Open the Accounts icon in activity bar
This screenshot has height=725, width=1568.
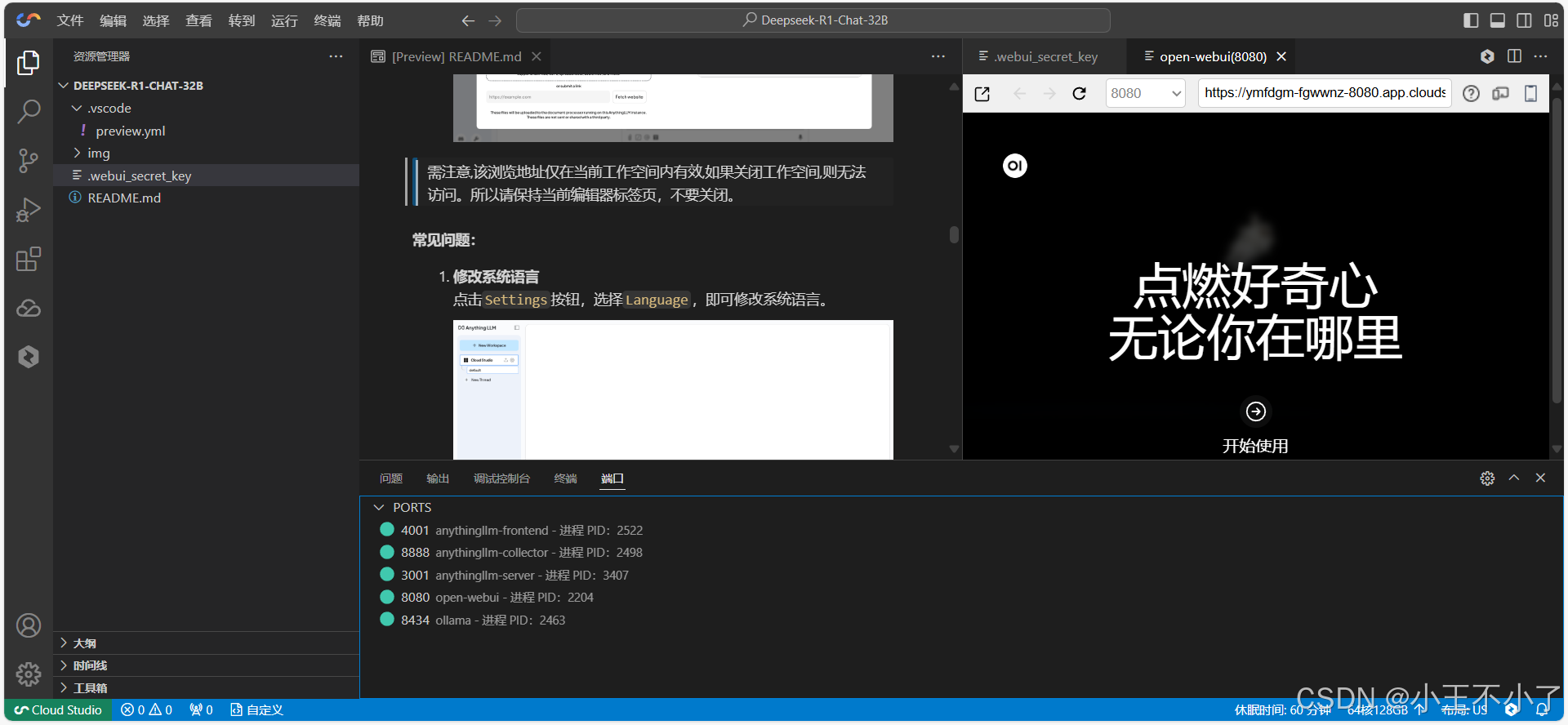coord(29,626)
